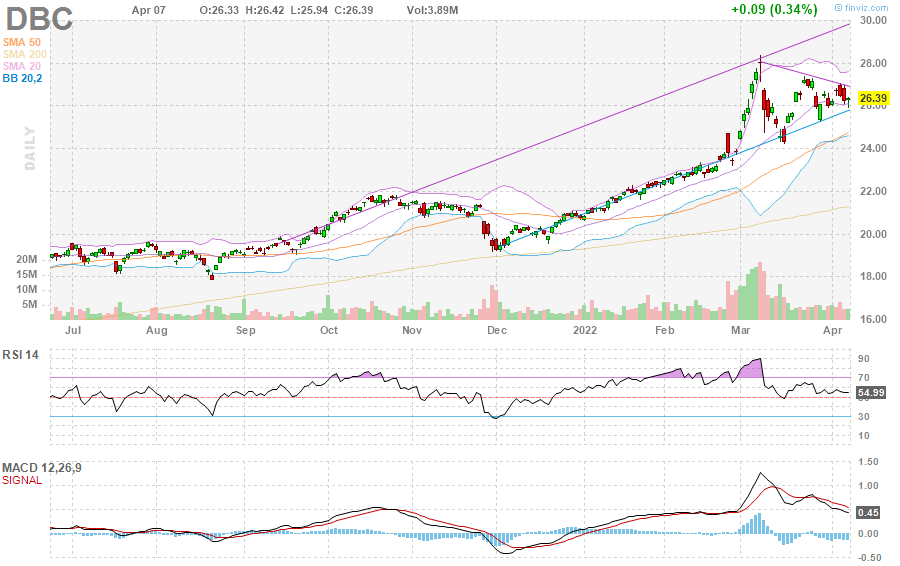Select the SMA 200 legend label
Image resolution: width=900 pixels, height=566 pixels.
click(x=25, y=55)
